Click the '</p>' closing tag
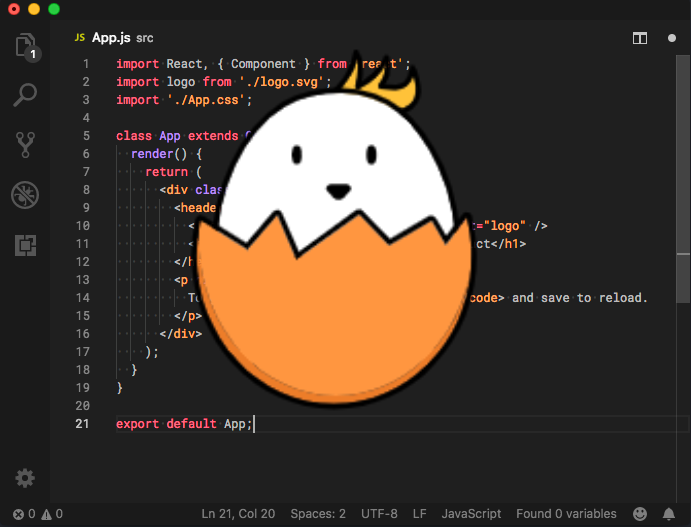This screenshot has width=691, height=527. [188, 315]
